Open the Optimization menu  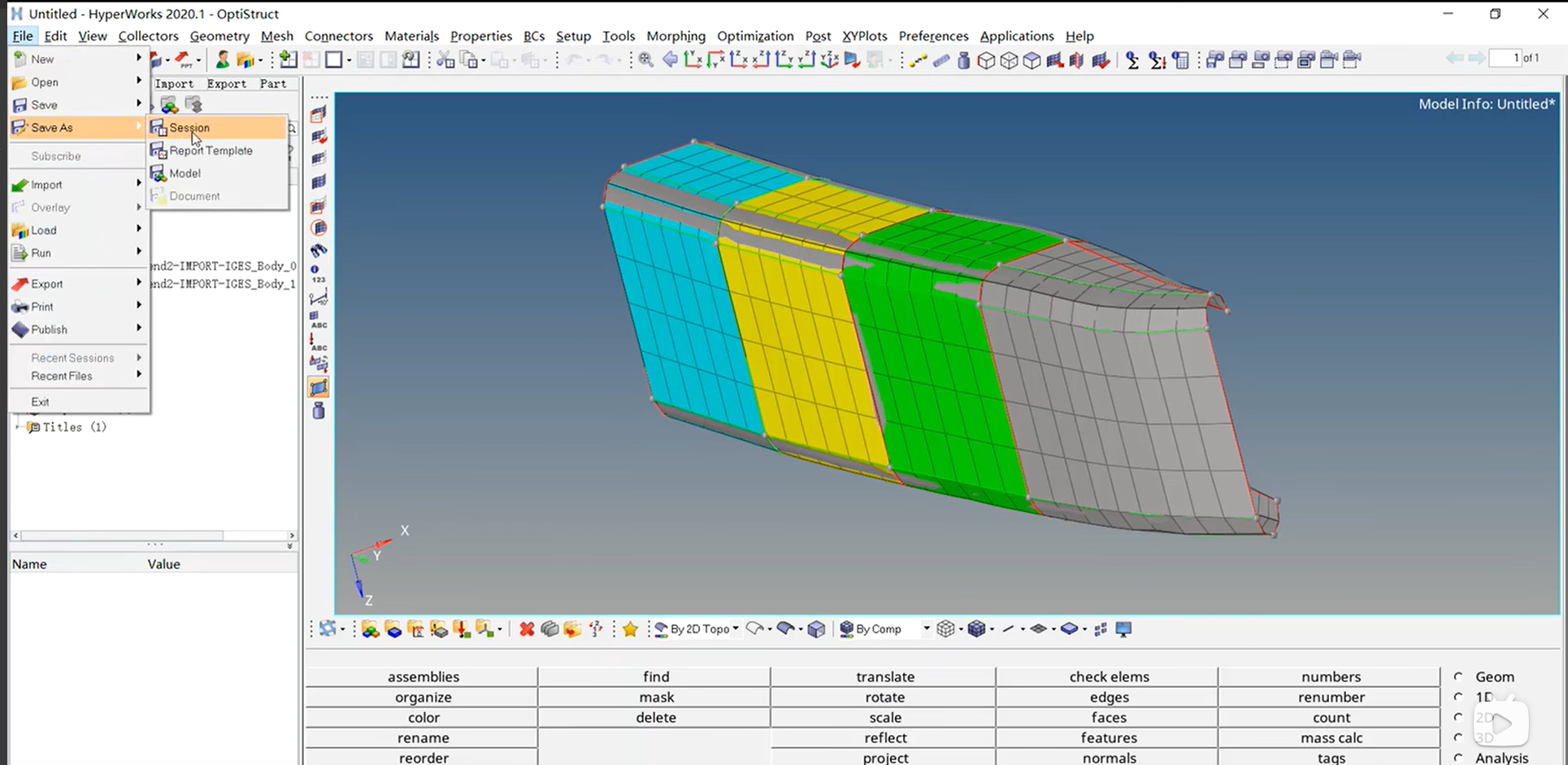pyautogui.click(x=755, y=36)
